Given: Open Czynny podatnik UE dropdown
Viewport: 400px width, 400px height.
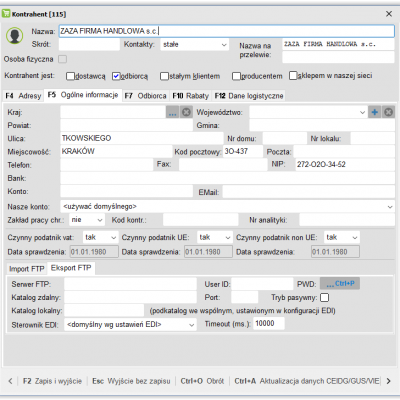Looking at the screenshot, I should tap(215, 237).
